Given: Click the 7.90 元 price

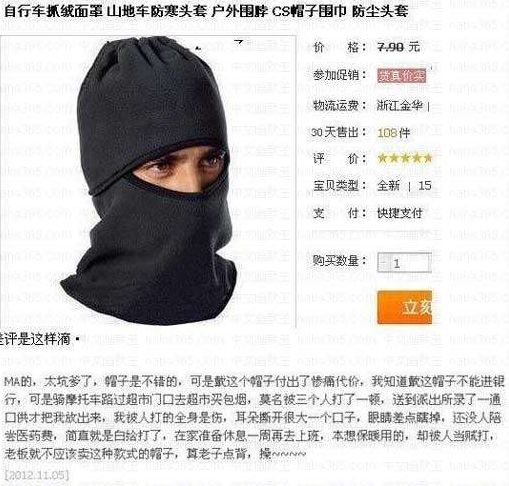Looking at the screenshot, I should [x=398, y=47].
